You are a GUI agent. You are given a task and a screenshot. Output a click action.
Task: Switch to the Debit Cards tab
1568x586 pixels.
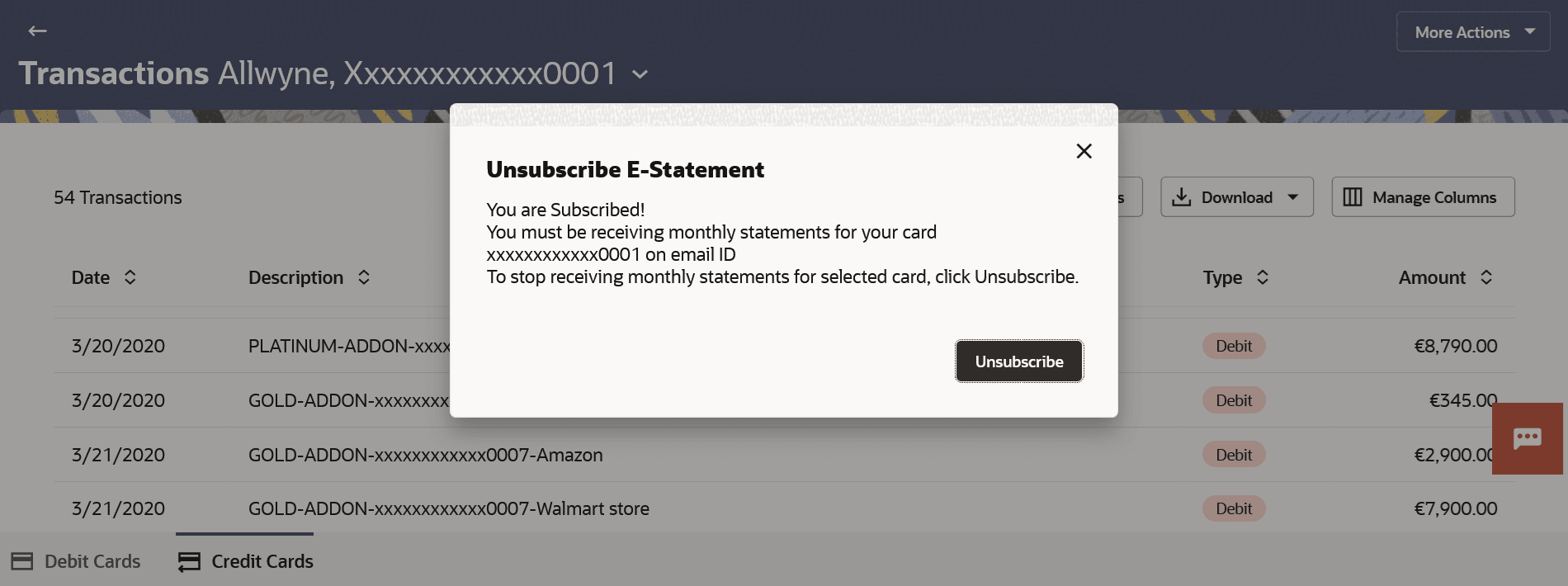(x=76, y=561)
